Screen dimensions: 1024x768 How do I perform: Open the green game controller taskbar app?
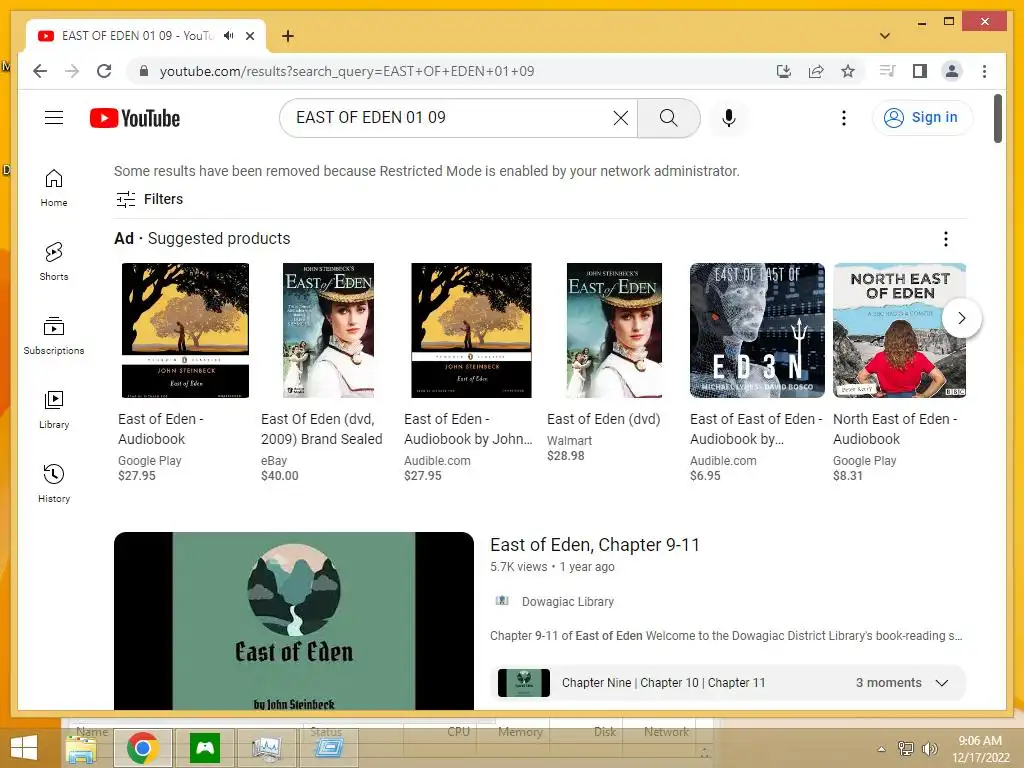[x=204, y=748]
